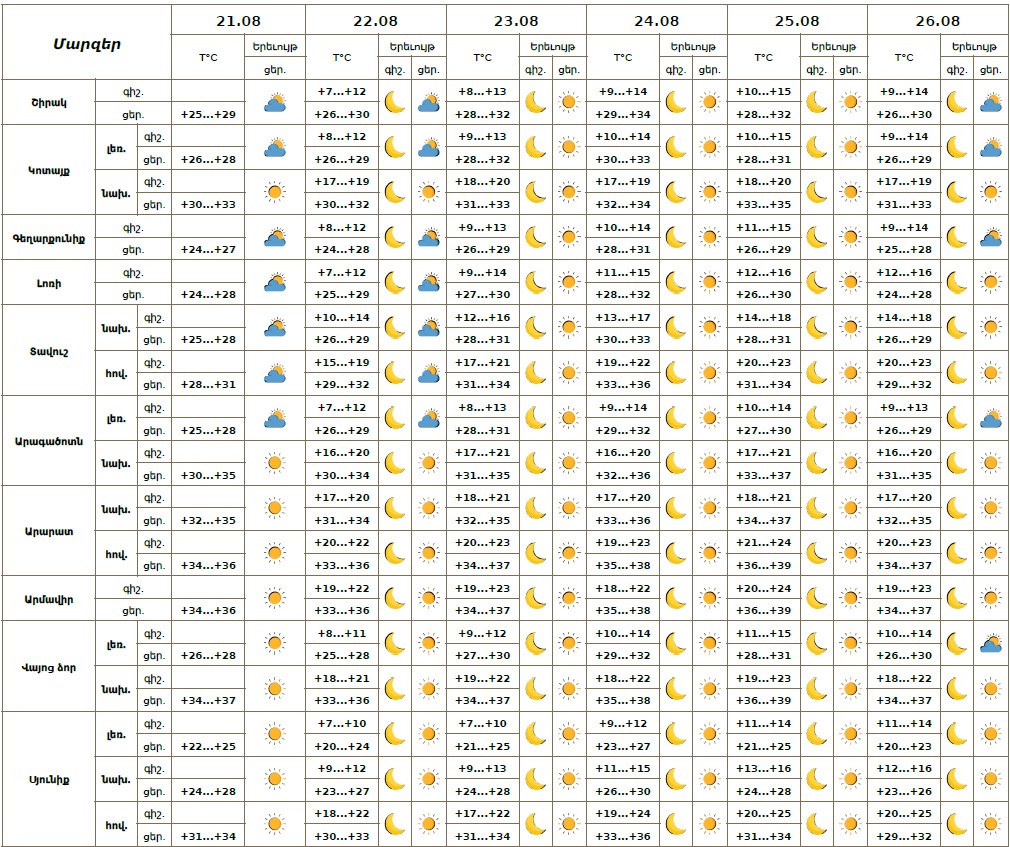Click Վայոց ձոր mountain cloudy icon for 26.08
1010x847 pixels.
991,644
